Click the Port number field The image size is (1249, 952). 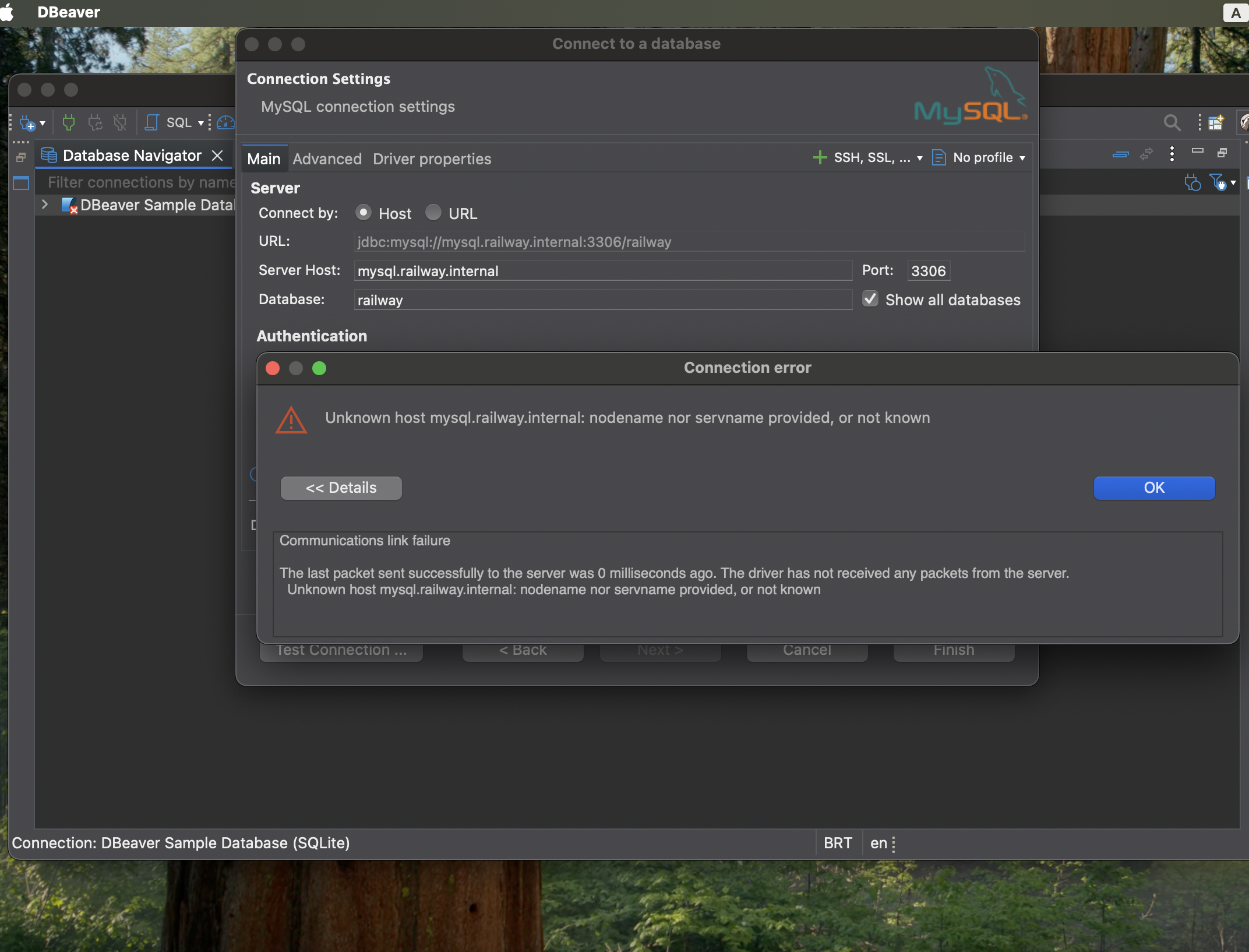[928, 271]
